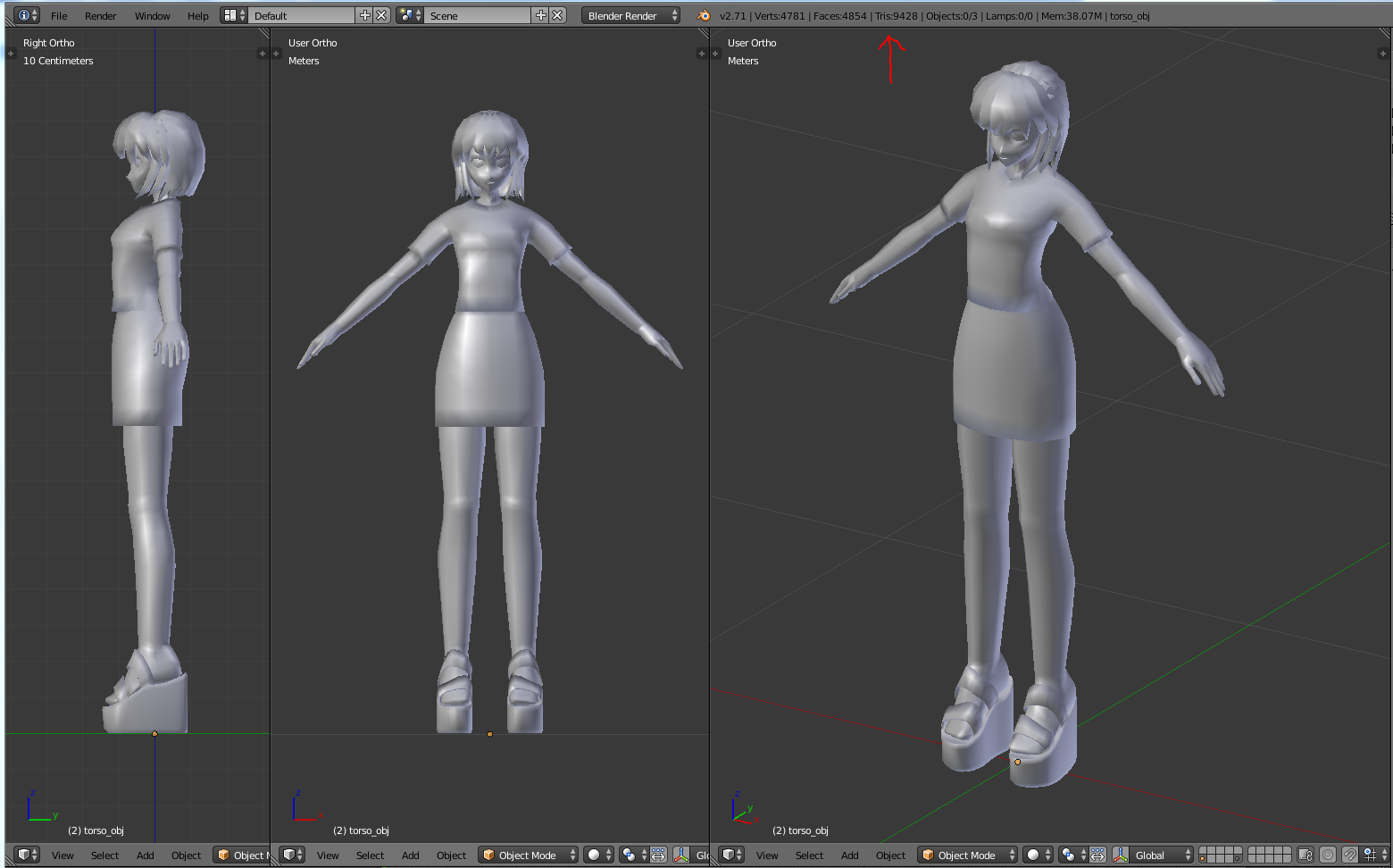This screenshot has height=868, width=1393.
Task: Open View menu in middle viewport
Action: click(328, 855)
